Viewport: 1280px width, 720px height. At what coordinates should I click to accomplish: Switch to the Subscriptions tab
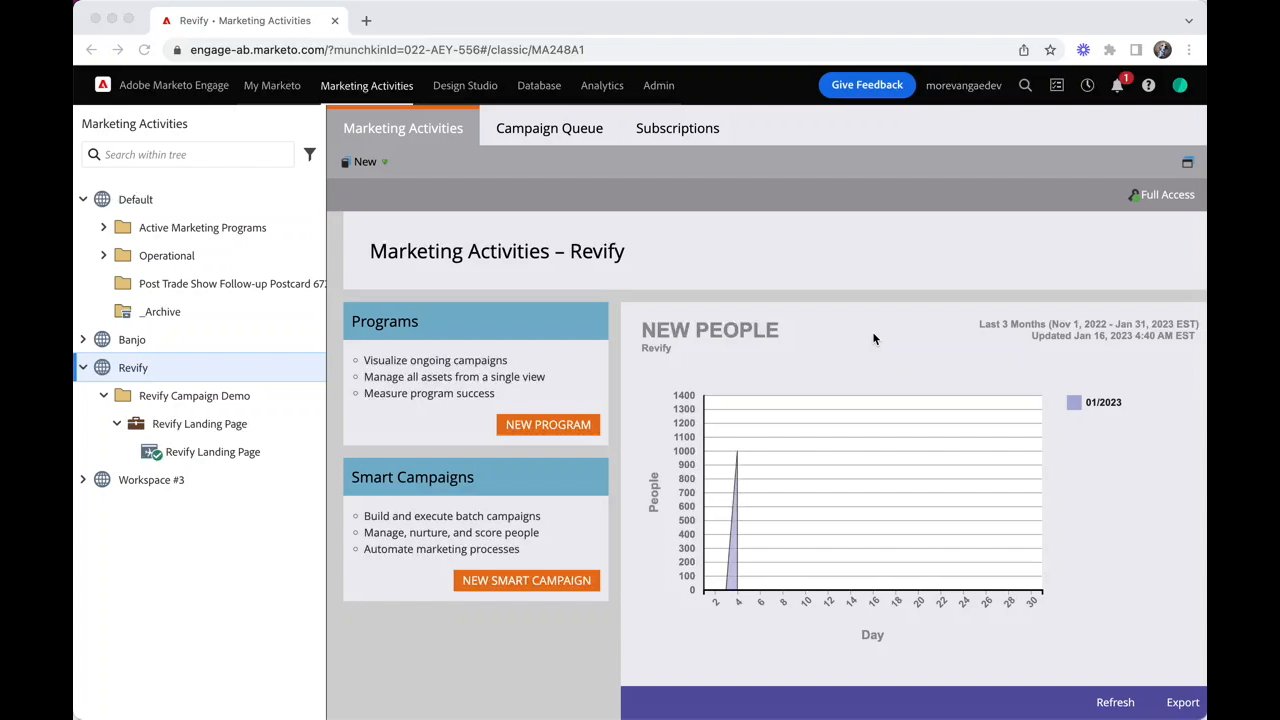tap(678, 128)
